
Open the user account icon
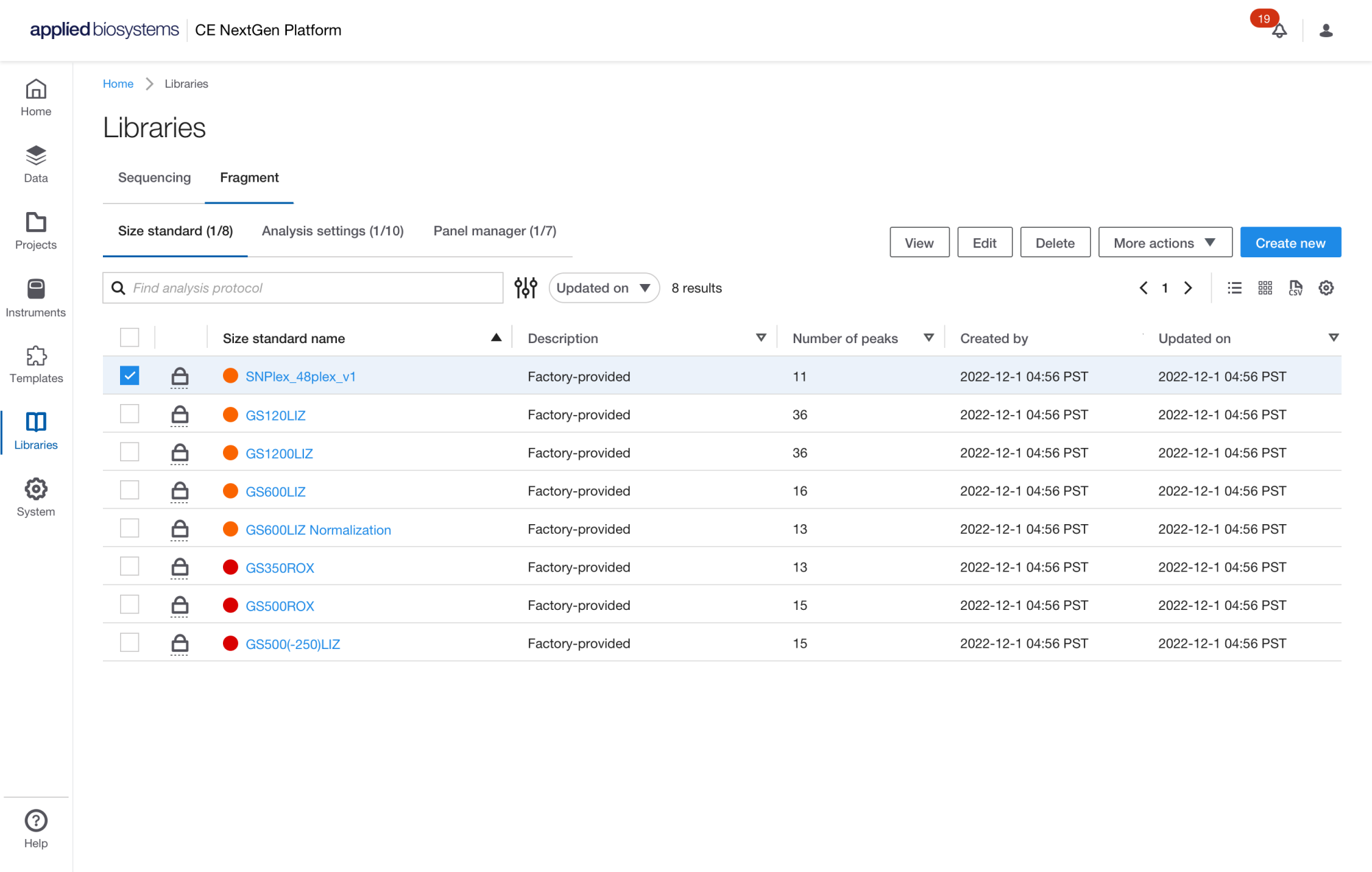pyautogui.click(x=1325, y=31)
